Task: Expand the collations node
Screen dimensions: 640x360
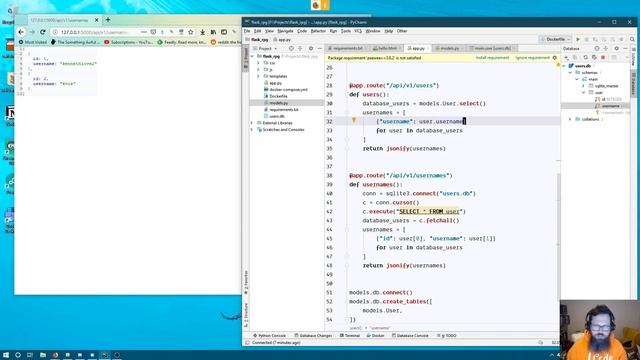Action: 571,119
